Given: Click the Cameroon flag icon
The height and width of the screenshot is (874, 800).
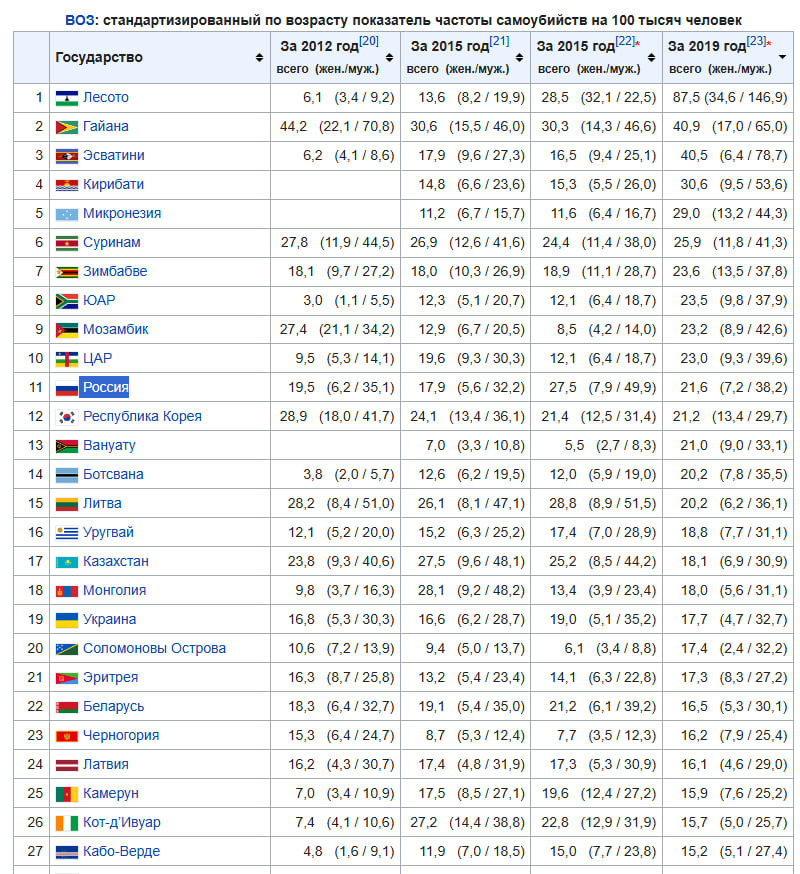Looking at the screenshot, I should coord(67,794).
